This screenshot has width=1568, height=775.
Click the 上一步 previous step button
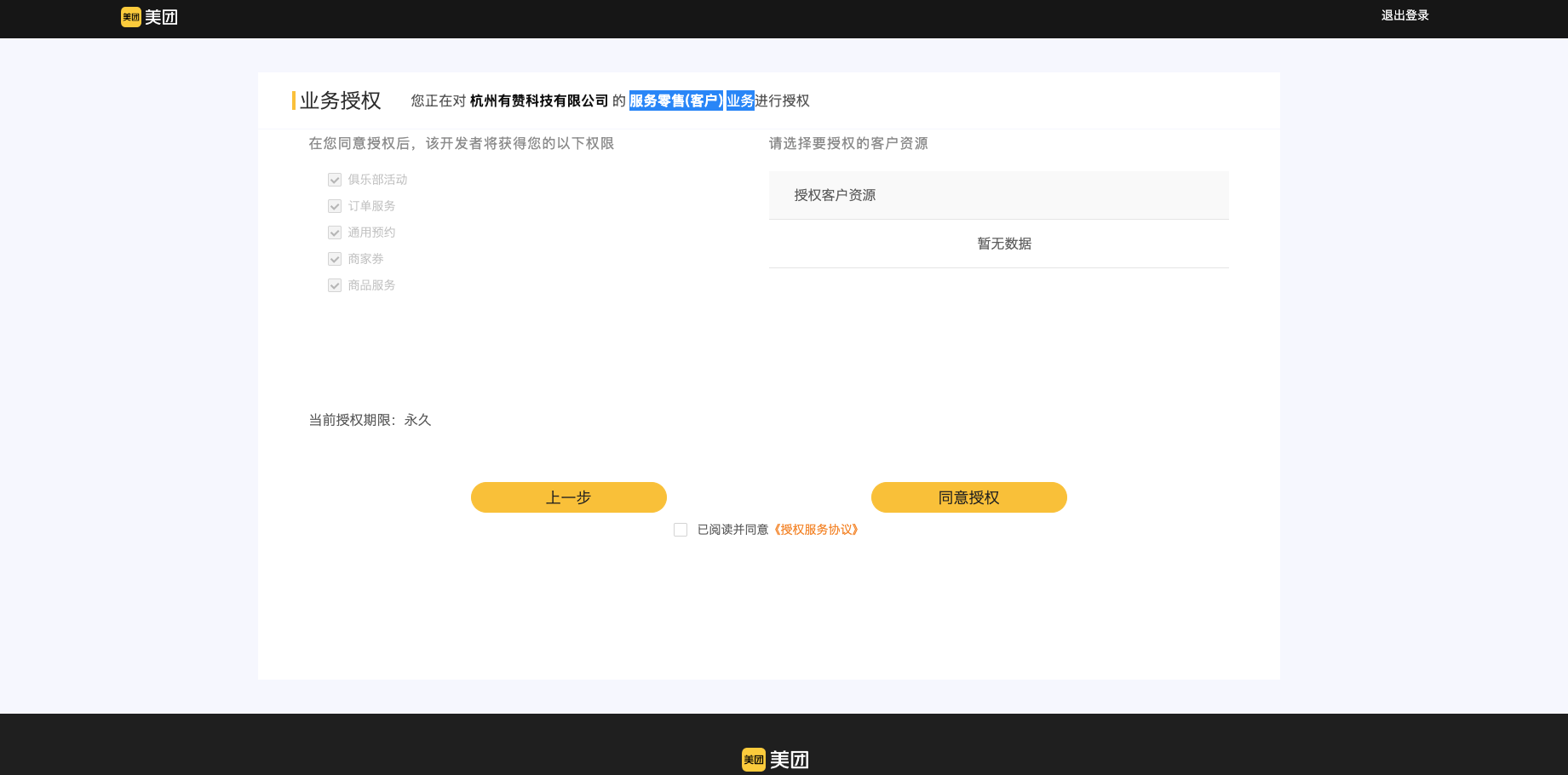click(569, 497)
